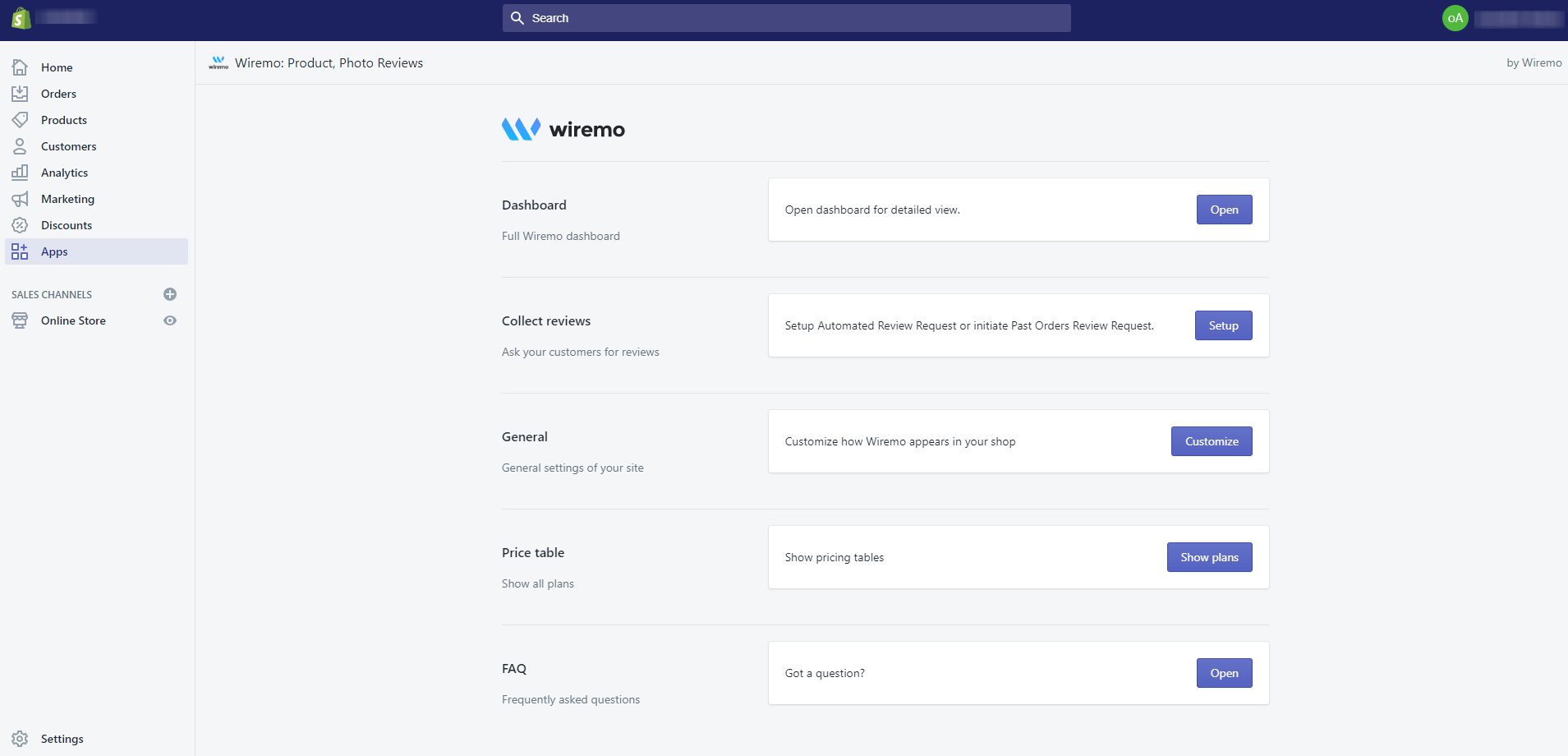
Task: Open the Wiremo dashboard button
Action: (x=1224, y=210)
